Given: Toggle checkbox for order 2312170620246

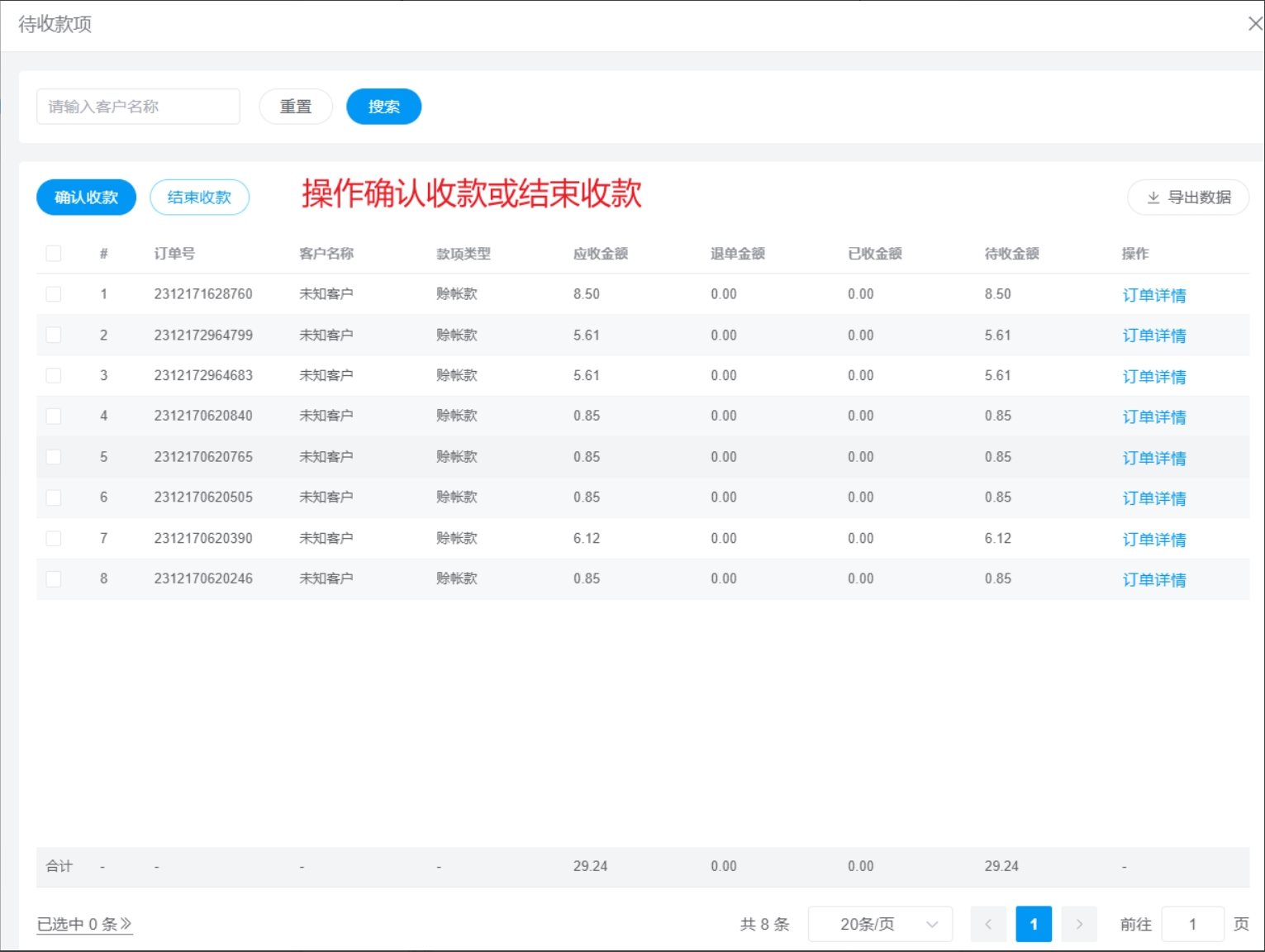Looking at the screenshot, I should 54,578.
